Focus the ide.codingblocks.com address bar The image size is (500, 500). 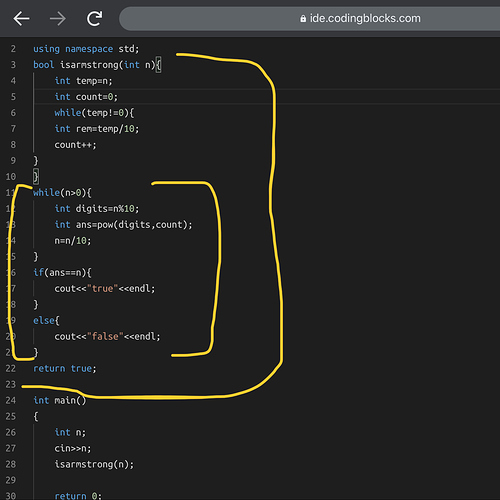click(x=309, y=19)
